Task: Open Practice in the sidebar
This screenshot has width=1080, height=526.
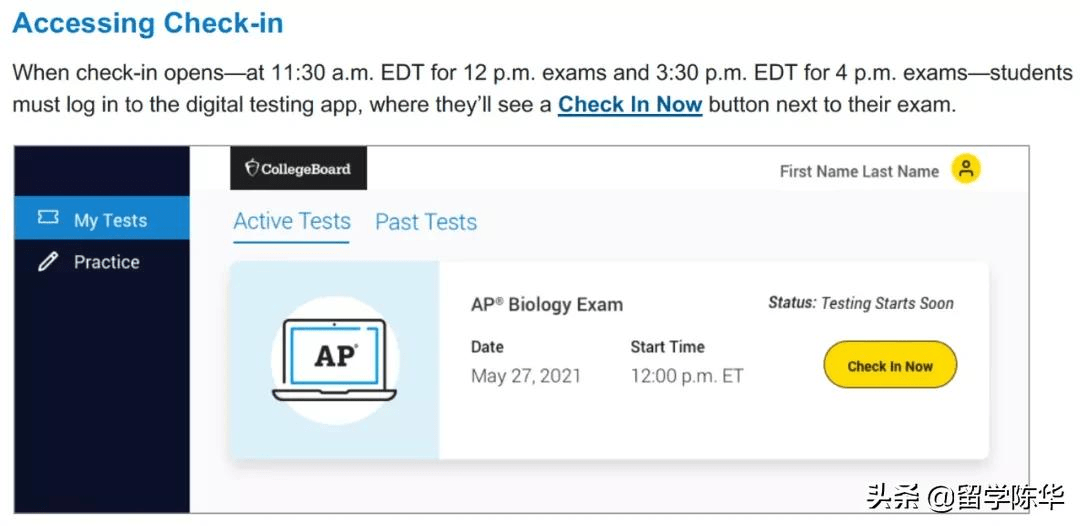Action: pos(102,262)
